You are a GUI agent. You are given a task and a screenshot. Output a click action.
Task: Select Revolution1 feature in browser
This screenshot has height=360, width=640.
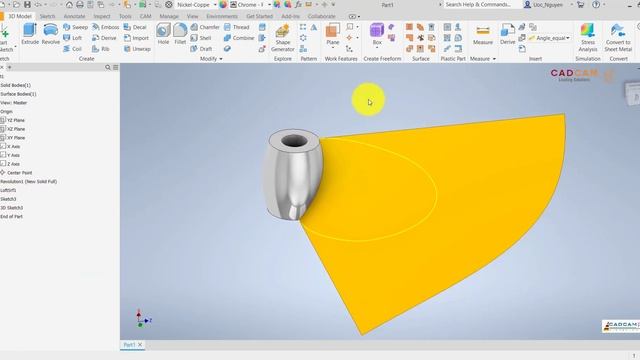(x=29, y=182)
